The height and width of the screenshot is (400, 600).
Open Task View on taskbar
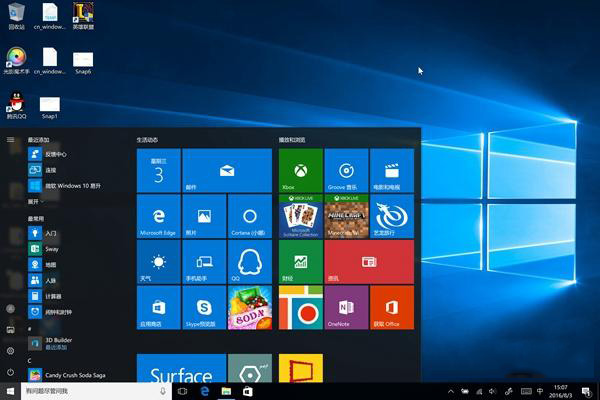[x=183, y=391]
